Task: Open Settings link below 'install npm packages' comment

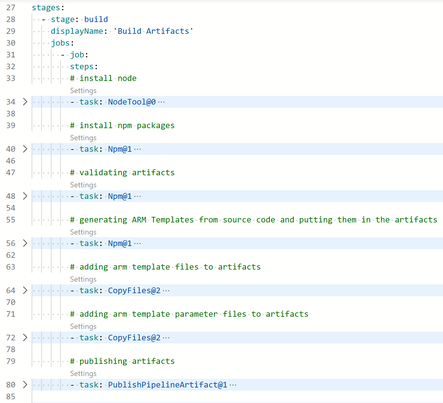Action: [83, 138]
